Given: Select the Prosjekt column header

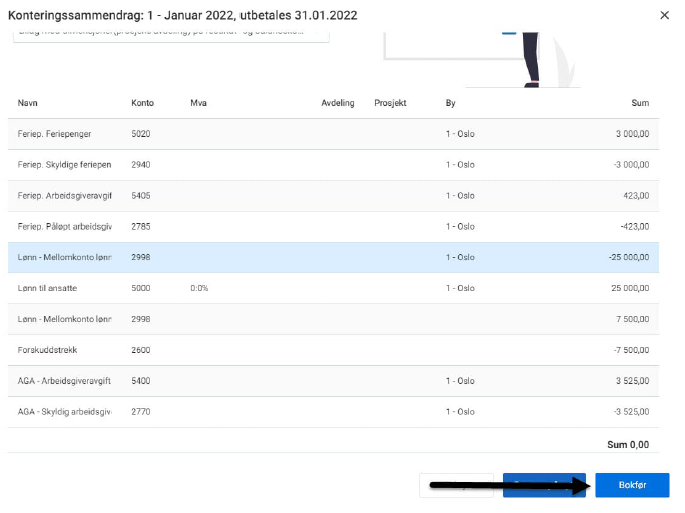Looking at the screenshot, I should [x=390, y=103].
